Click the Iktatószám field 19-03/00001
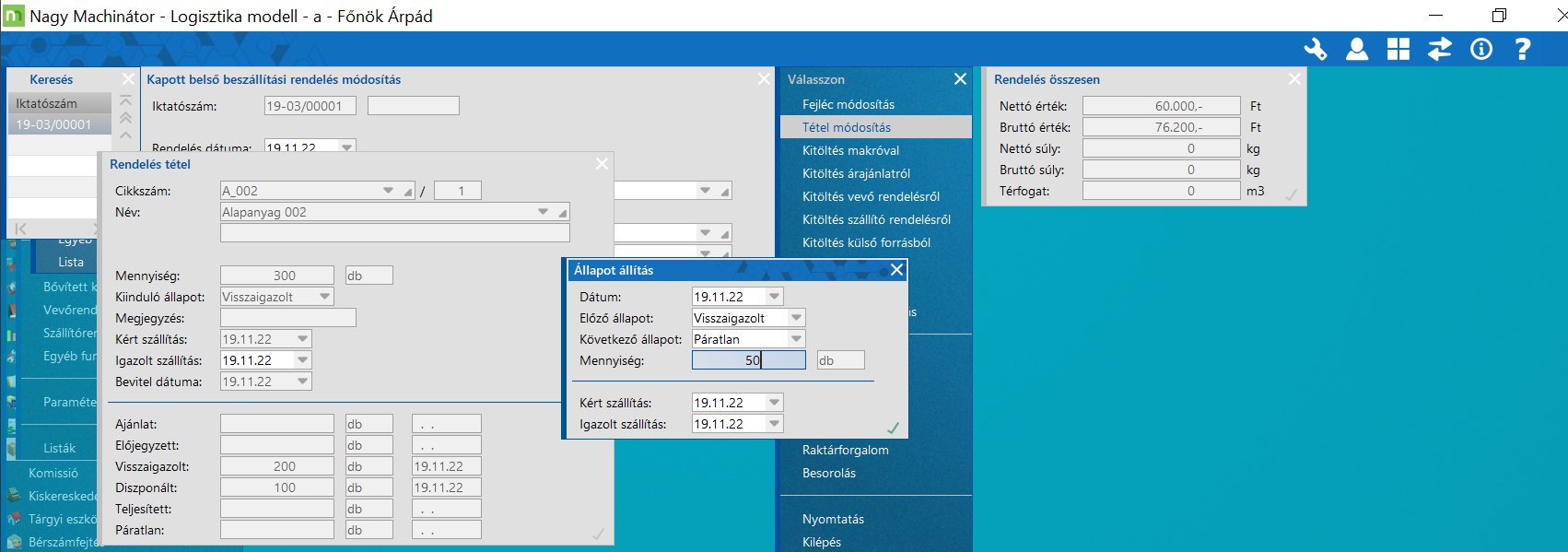This screenshot has height=552, width=1568. click(x=310, y=106)
